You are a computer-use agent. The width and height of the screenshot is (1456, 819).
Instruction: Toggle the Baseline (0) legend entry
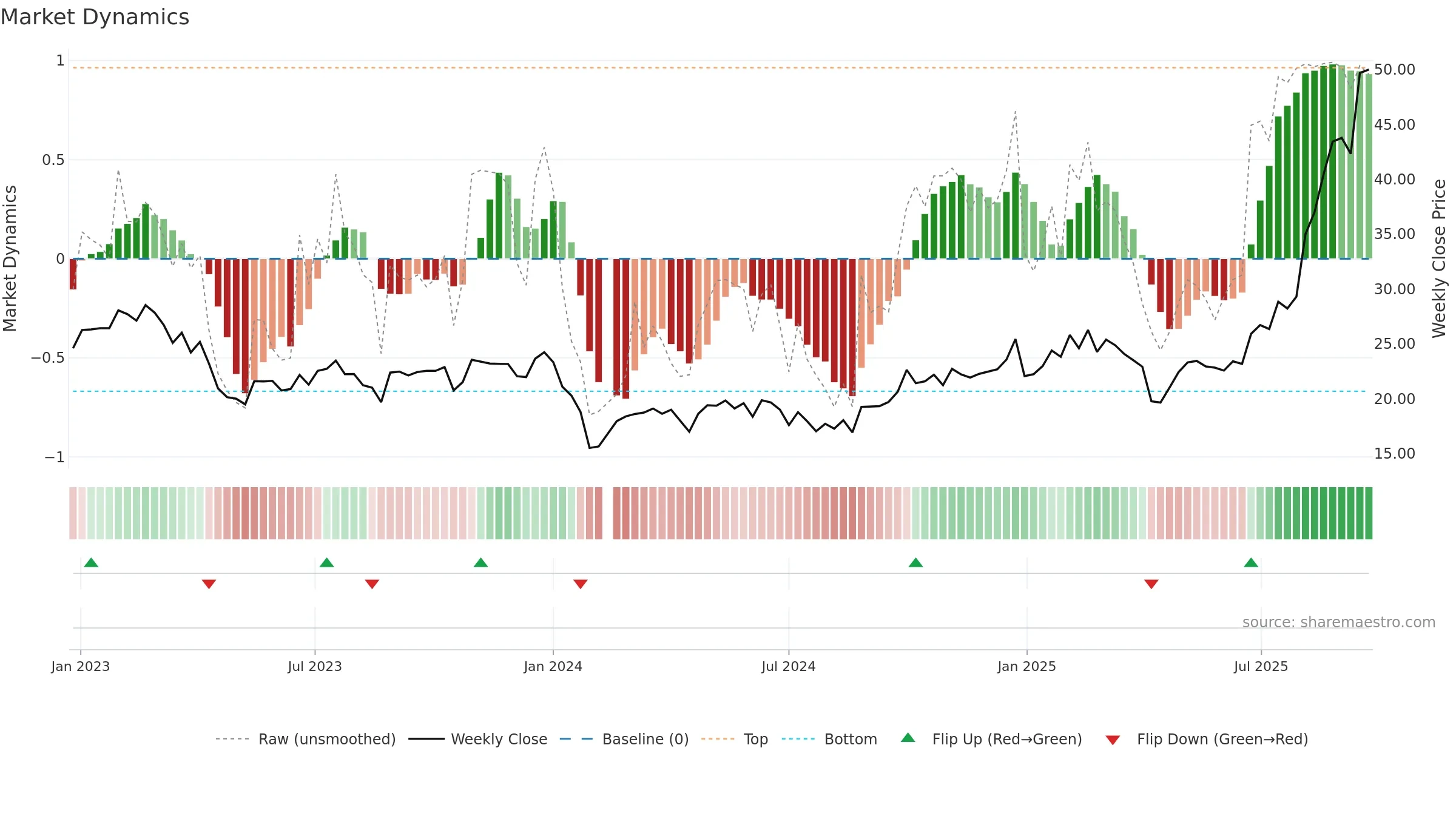click(x=624, y=739)
